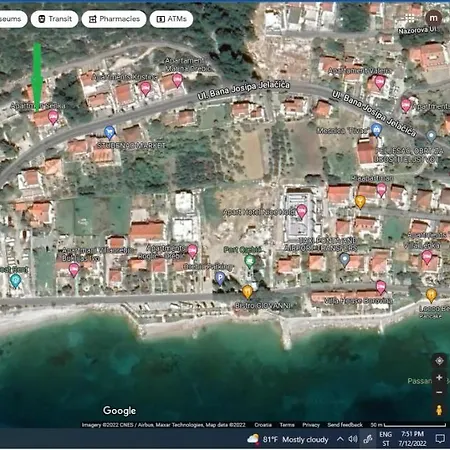Click the STUBENCO MARKET shopping cart pin
450x450 pixels.
click(109, 132)
